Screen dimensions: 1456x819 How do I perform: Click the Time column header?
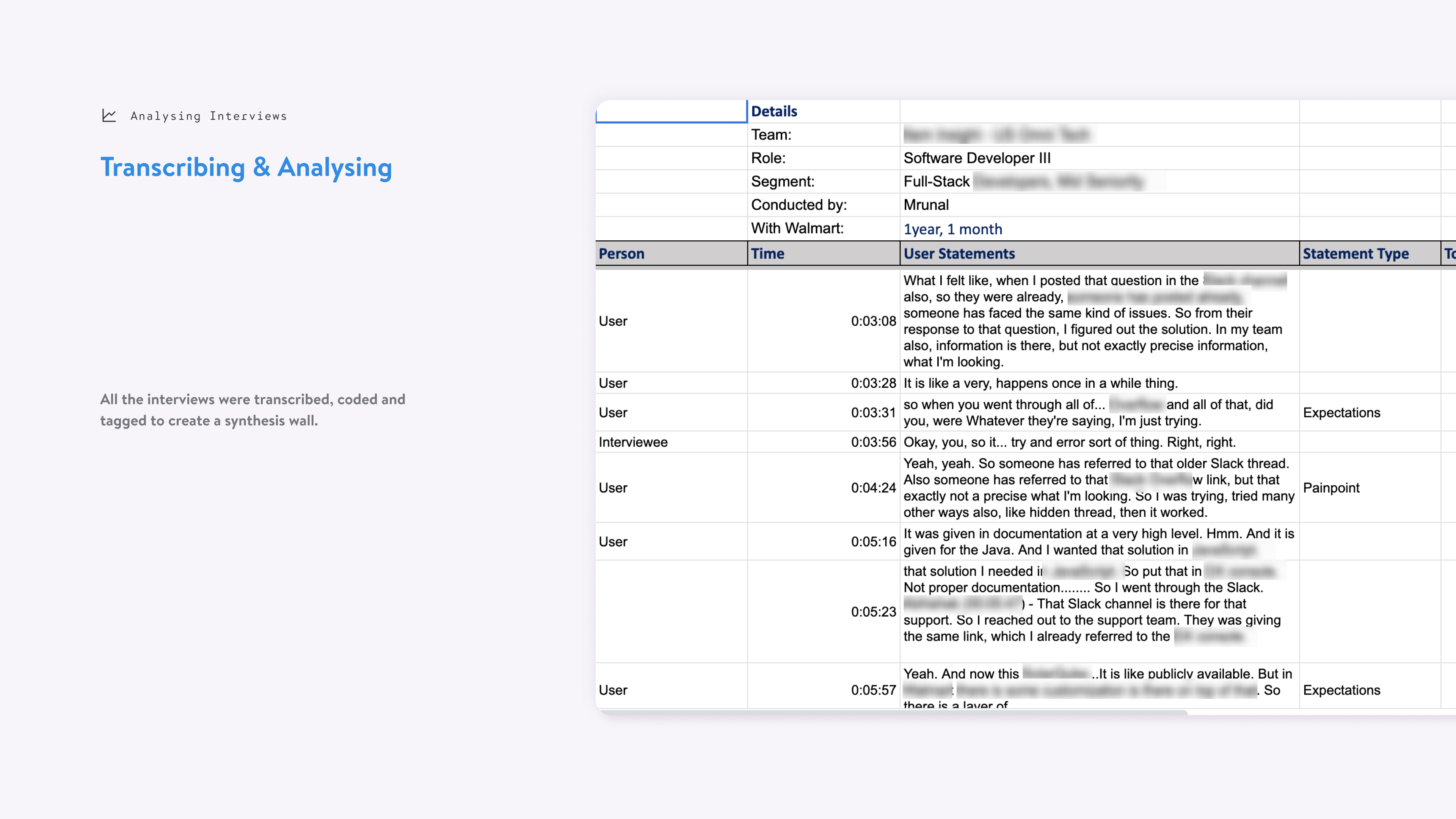click(824, 253)
